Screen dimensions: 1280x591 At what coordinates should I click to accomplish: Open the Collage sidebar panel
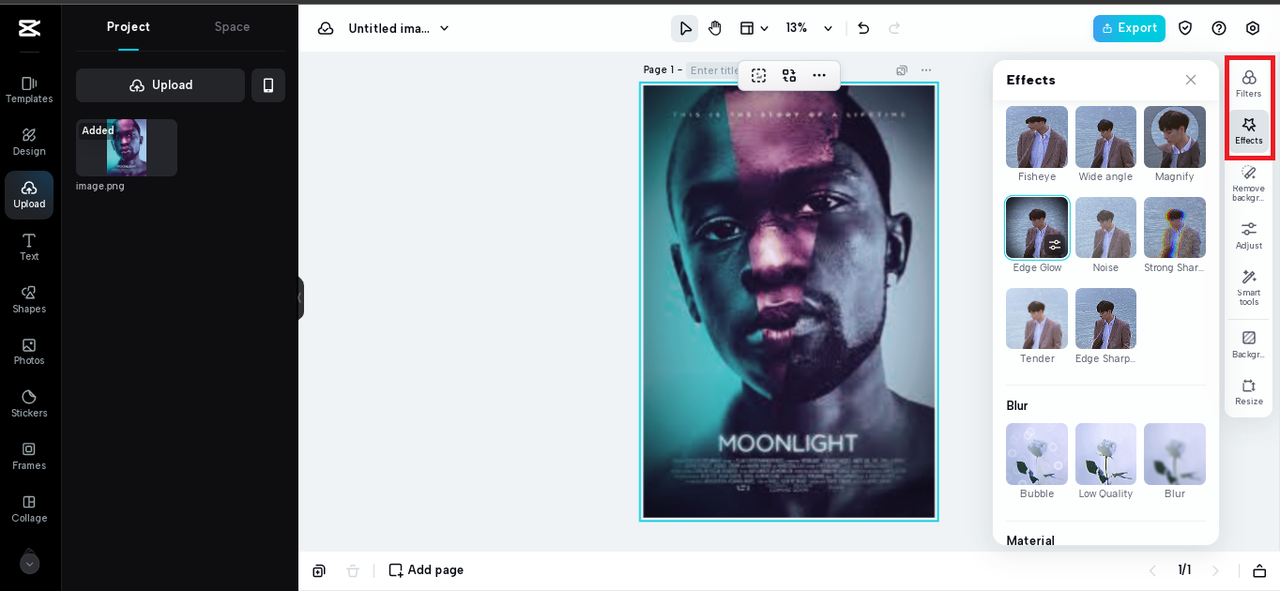pos(29,509)
